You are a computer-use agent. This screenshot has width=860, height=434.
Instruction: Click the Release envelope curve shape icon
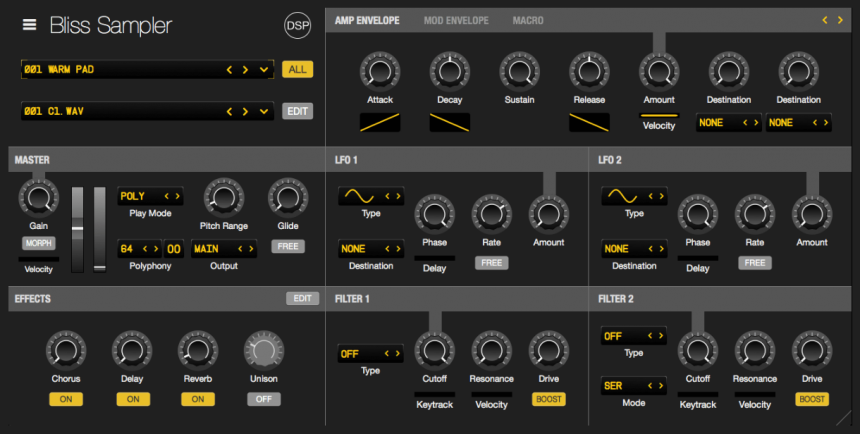point(589,123)
